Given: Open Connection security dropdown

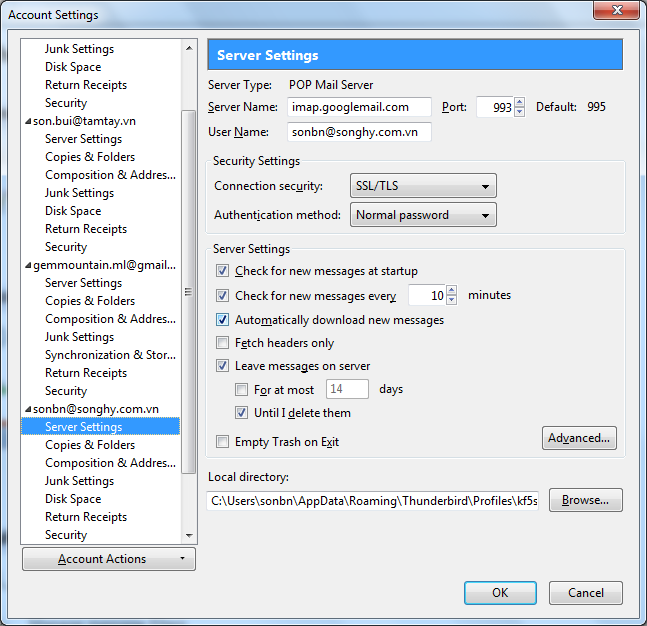Looking at the screenshot, I should [x=423, y=186].
